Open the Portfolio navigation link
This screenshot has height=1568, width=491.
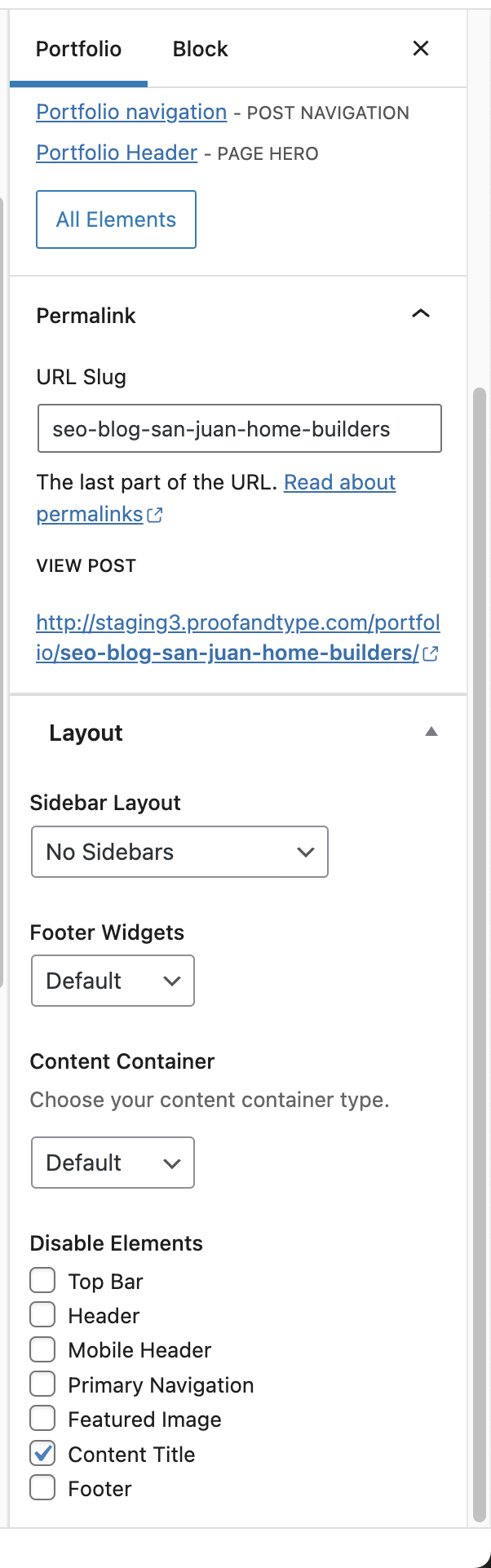tap(131, 112)
